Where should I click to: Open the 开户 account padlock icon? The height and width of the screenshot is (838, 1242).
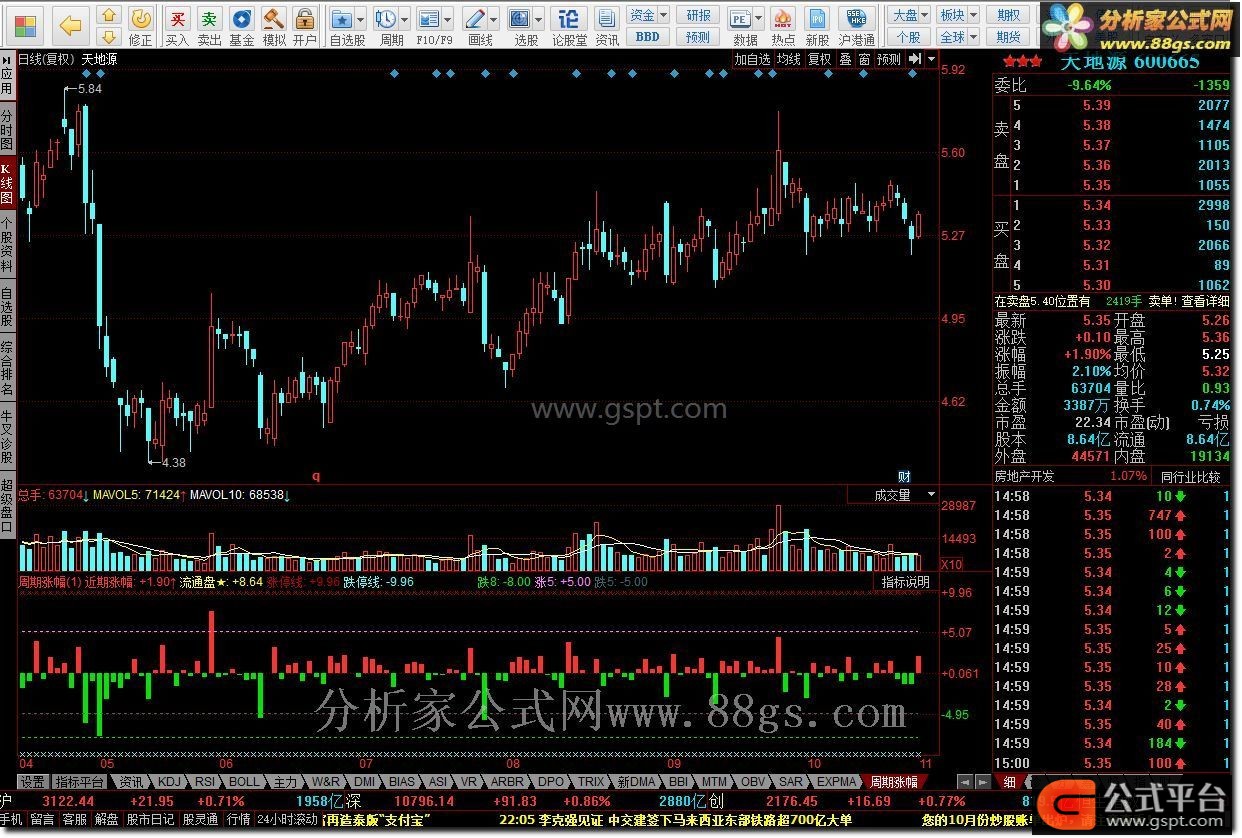click(305, 25)
